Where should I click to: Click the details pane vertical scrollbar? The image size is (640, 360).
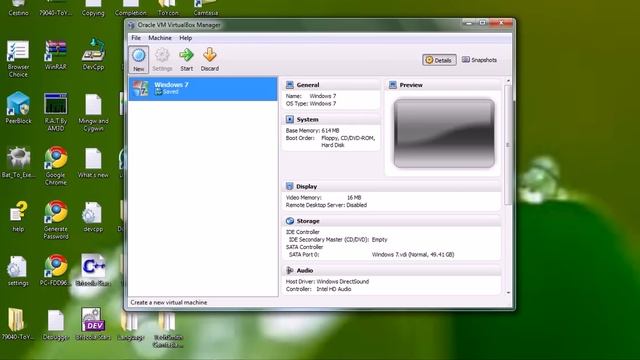[x=508, y=145]
